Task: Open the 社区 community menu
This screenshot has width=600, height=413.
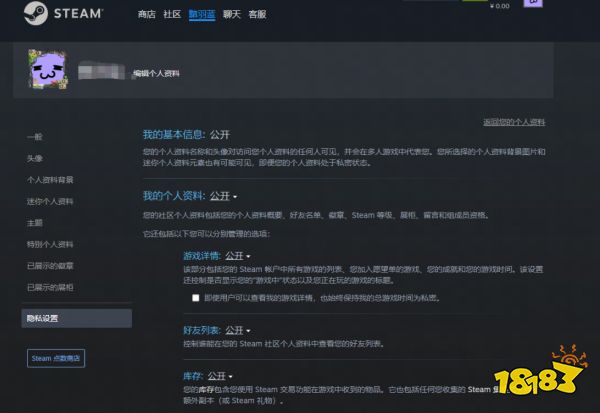Action: pyautogui.click(x=172, y=15)
